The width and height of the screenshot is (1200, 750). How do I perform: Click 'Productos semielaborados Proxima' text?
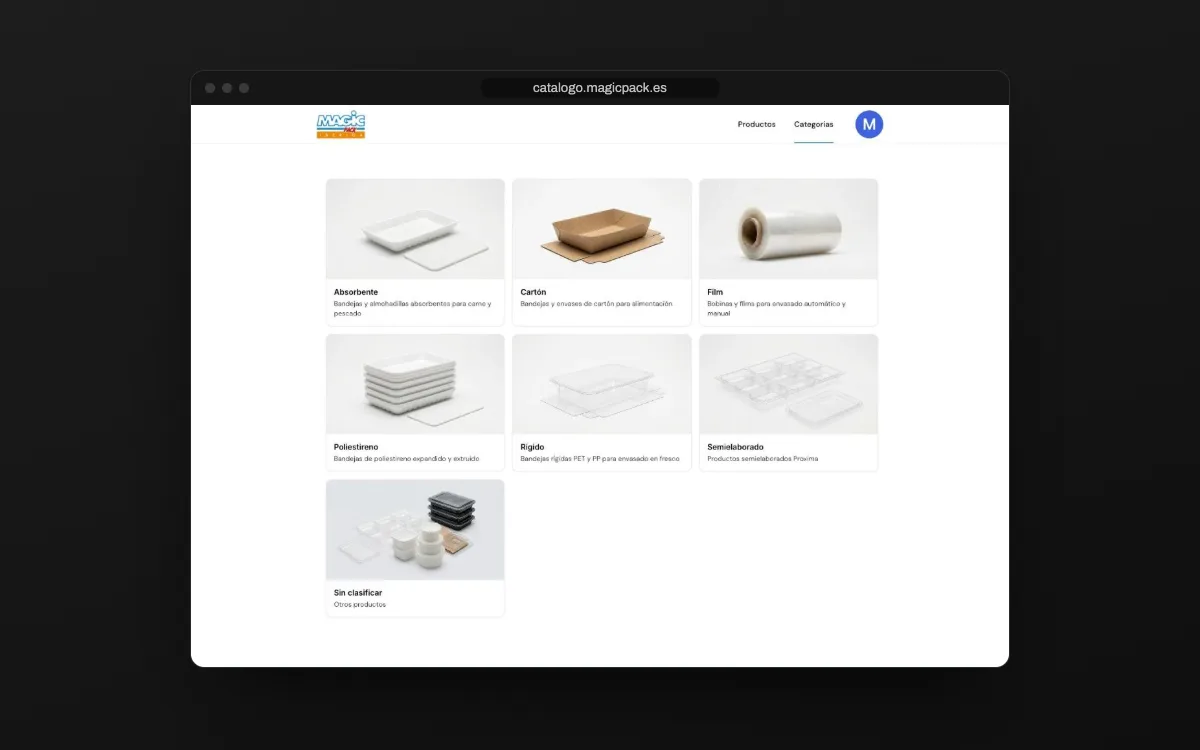pyautogui.click(x=762, y=459)
